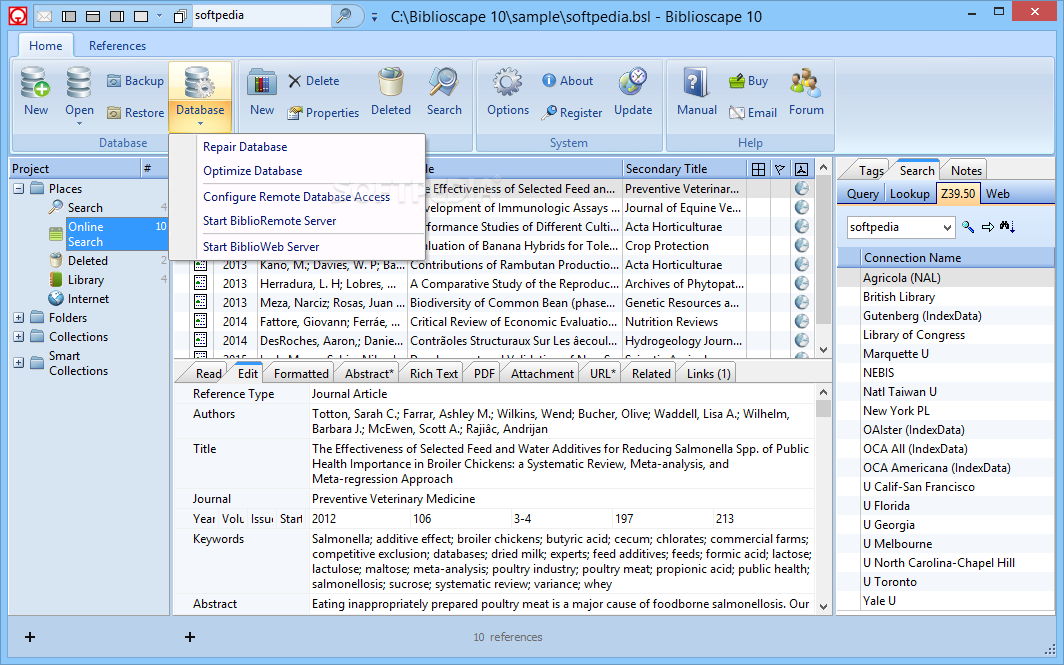This screenshot has width=1064, height=665.
Task: Open the Rich Text tab
Action: (434, 373)
